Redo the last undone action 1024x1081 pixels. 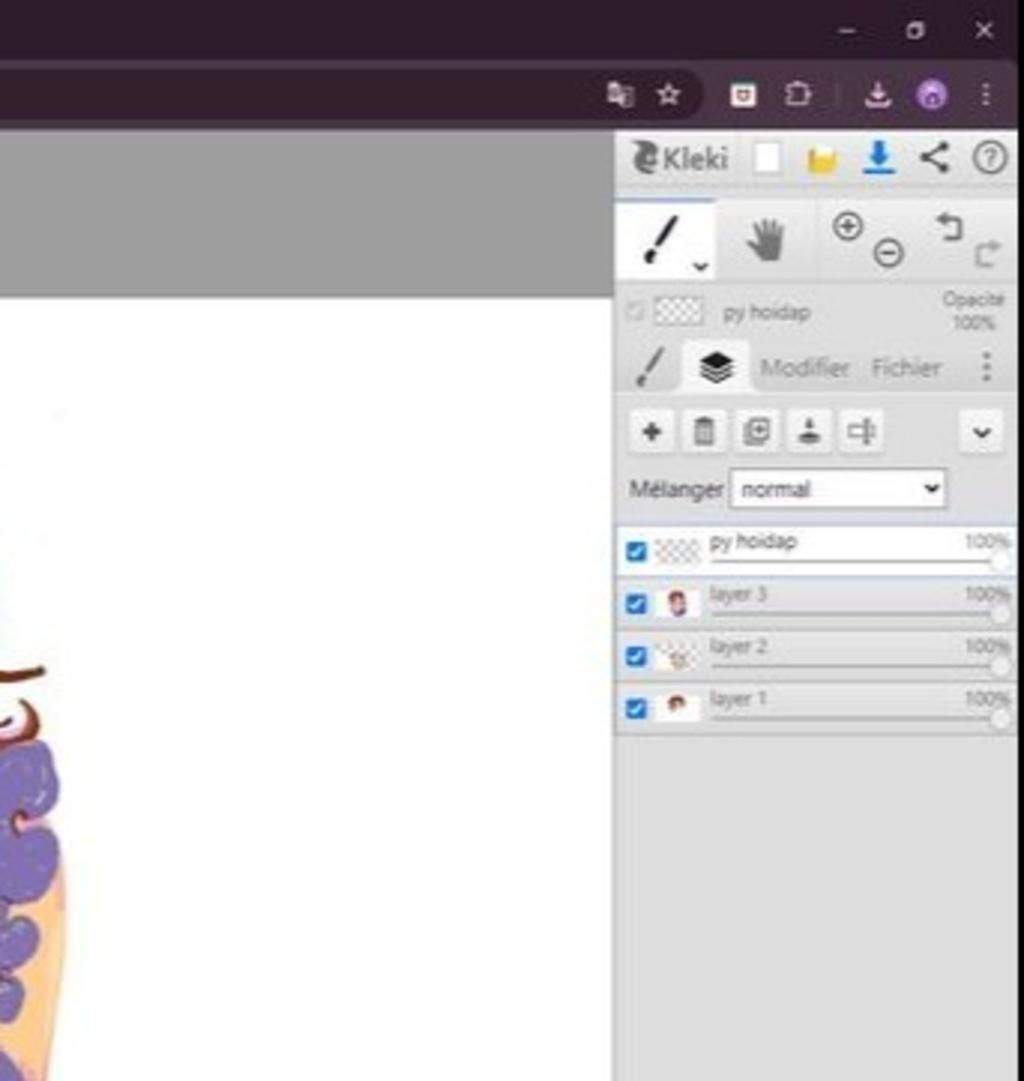tap(987, 254)
